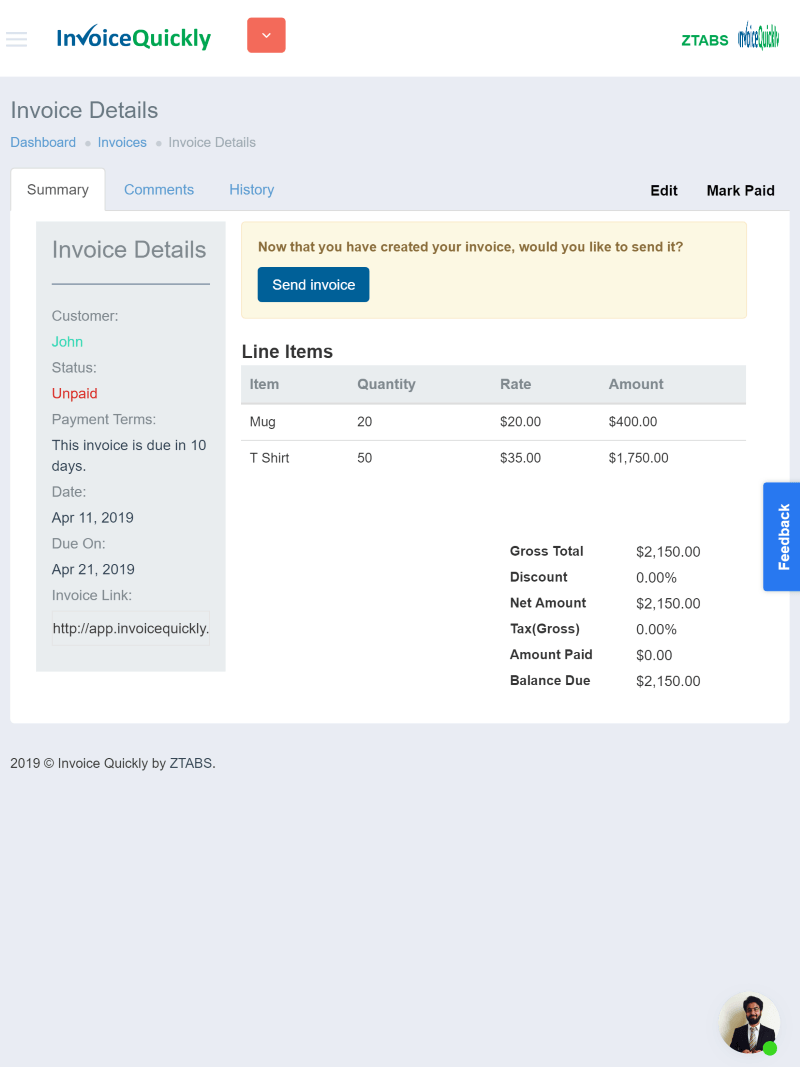Screen dimensions: 800x1067
Task: Go to Dashboard breadcrumb link
Action: click(43, 142)
